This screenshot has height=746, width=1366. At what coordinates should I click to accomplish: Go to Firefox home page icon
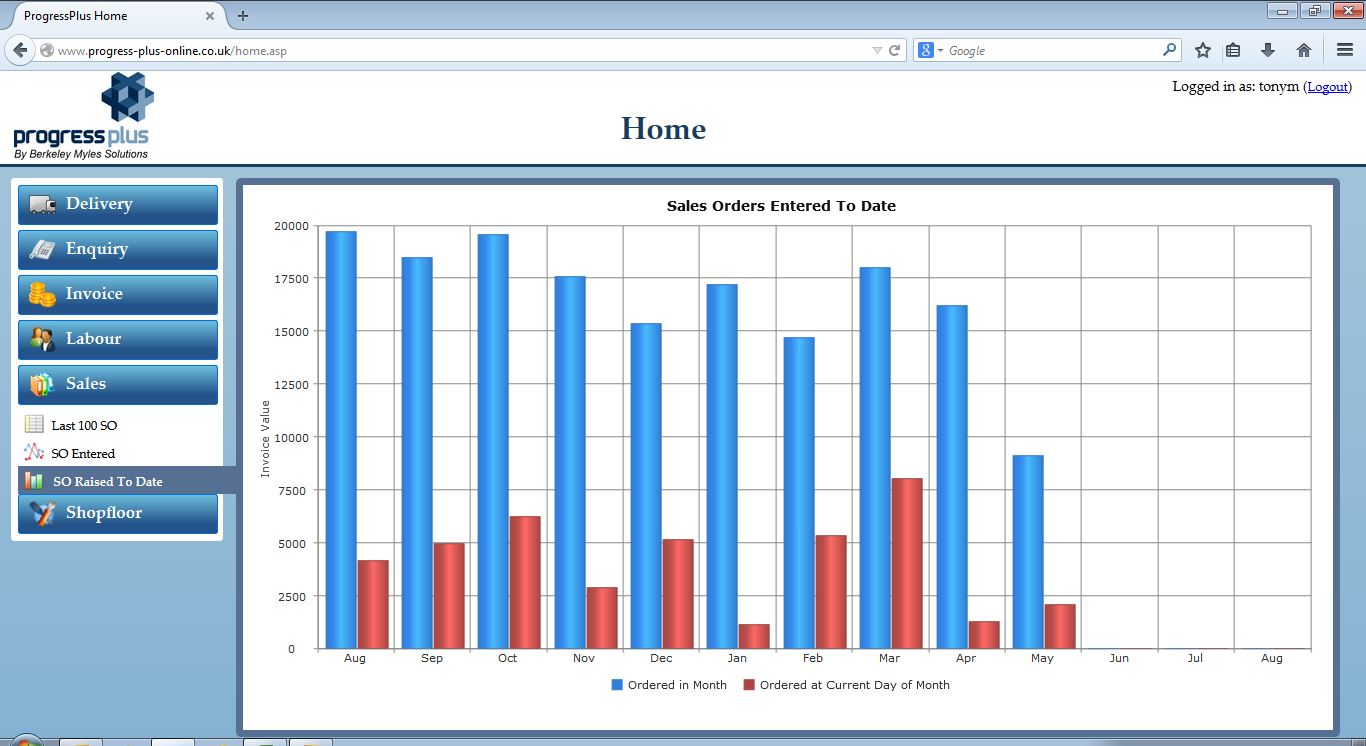coord(1303,50)
